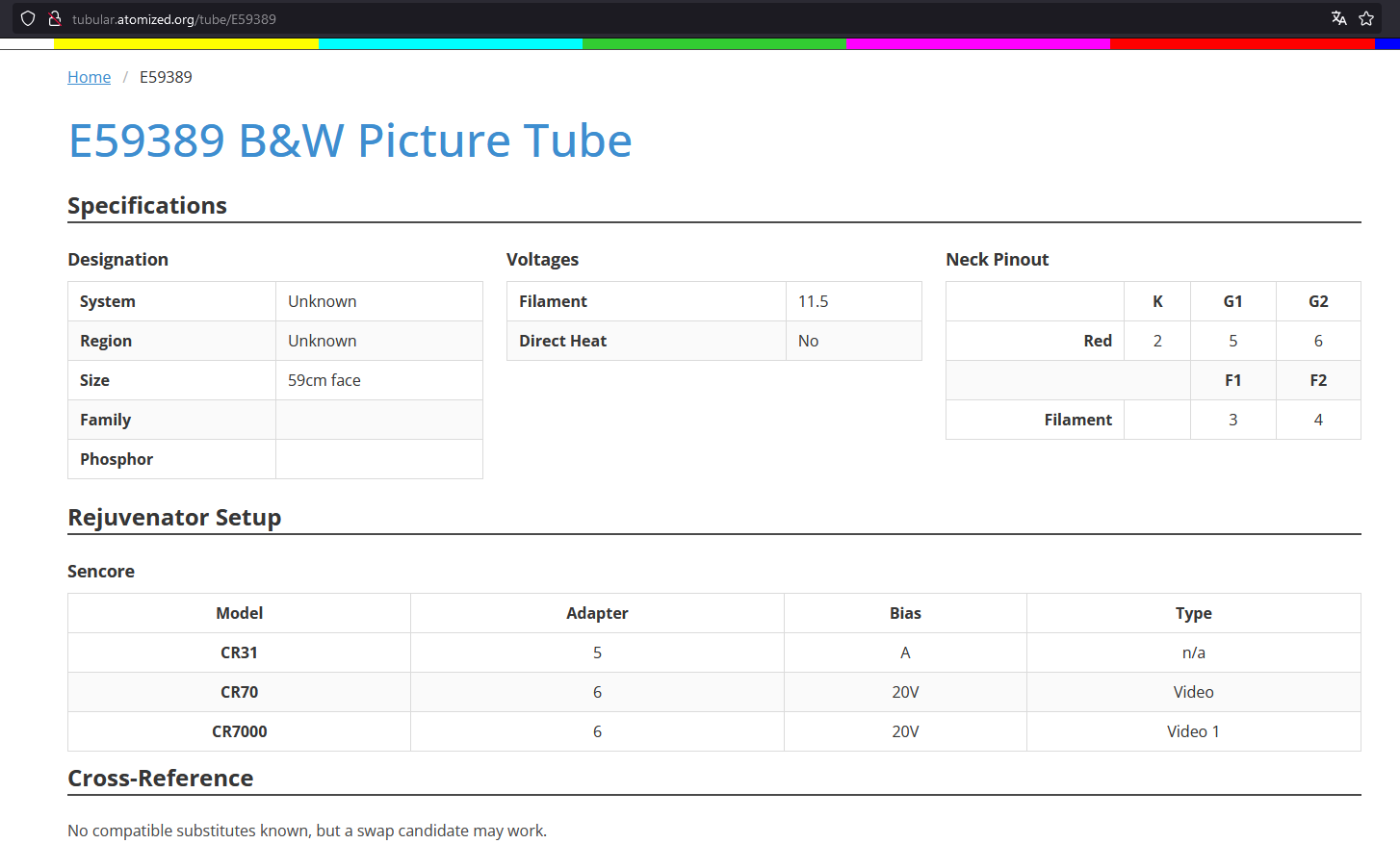This screenshot has width=1400, height=844.
Task: Click the CR31 model cell
Action: click(x=240, y=652)
